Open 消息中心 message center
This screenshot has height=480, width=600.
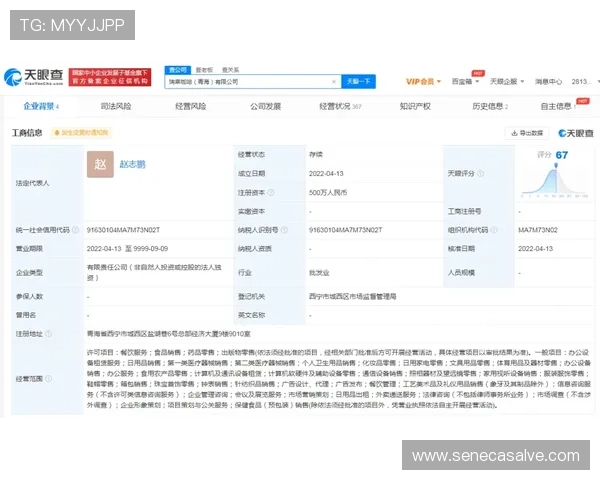pyautogui.click(x=548, y=82)
